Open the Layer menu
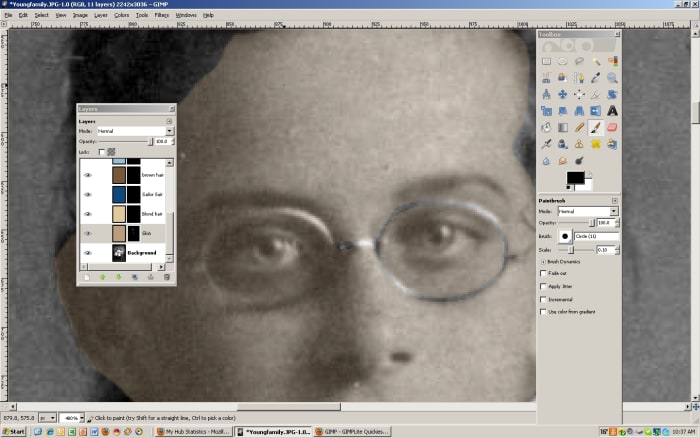The height and width of the screenshot is (438, 700). pyautogui.click(x=101, y=15)
